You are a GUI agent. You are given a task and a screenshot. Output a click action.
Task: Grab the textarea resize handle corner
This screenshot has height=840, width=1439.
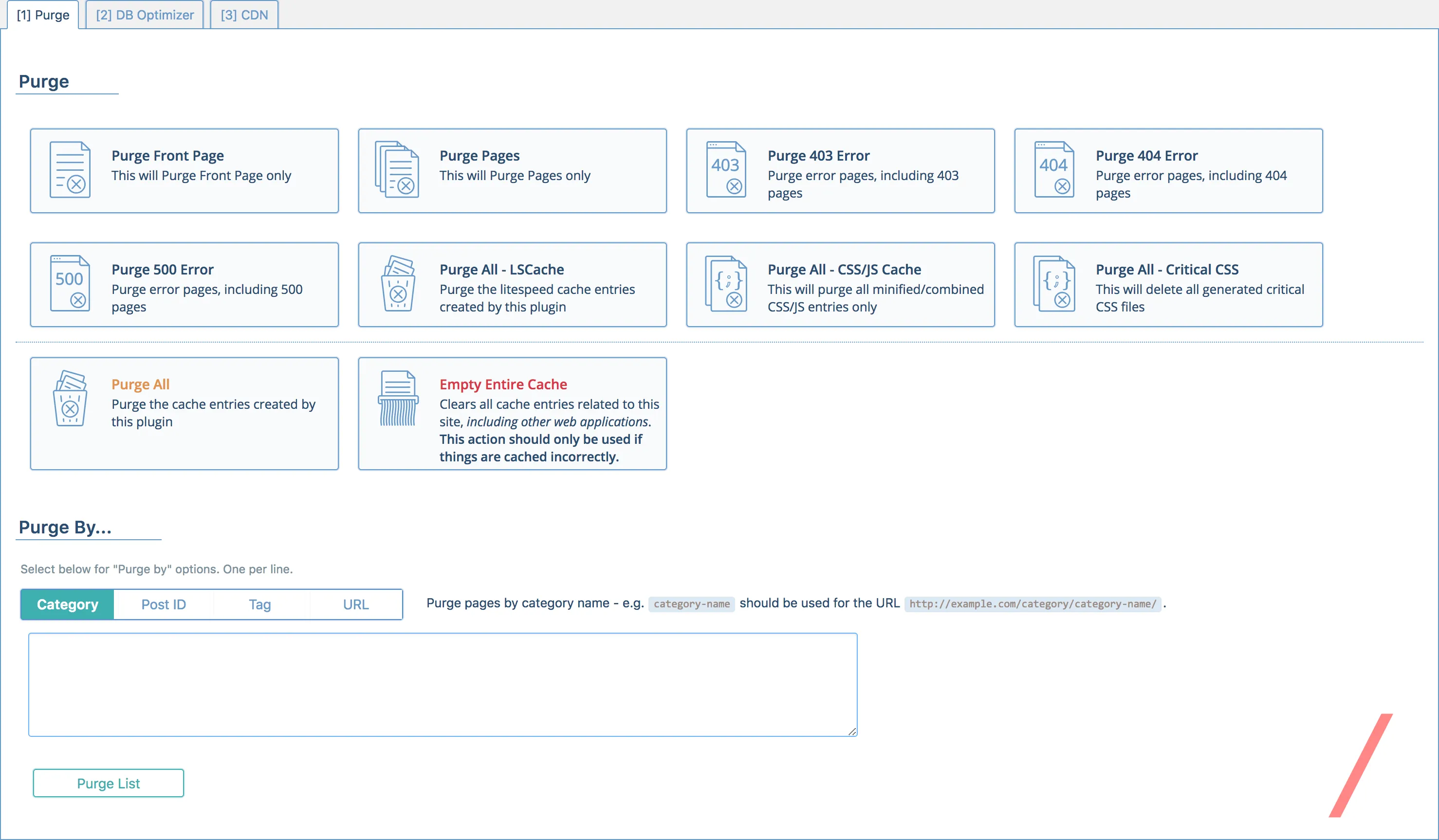click(x=852, y=731)
